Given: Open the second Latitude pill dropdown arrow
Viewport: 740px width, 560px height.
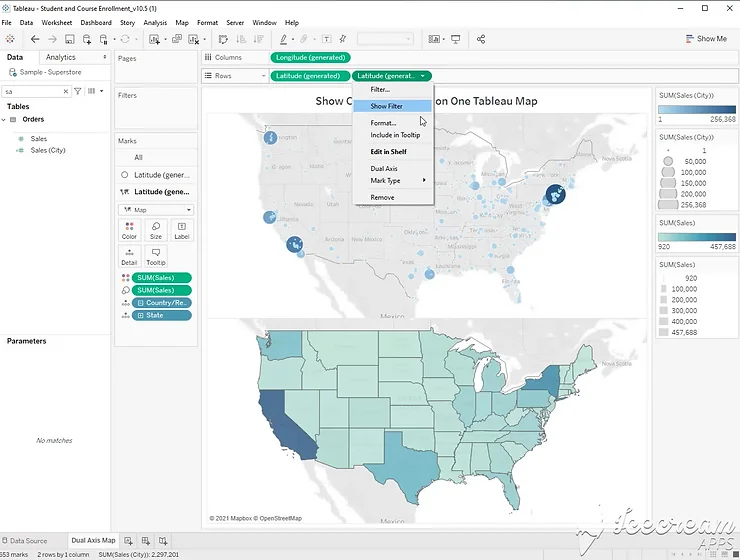Looking at the screenshot, I should pyautogui.click(x=423, y=76).
